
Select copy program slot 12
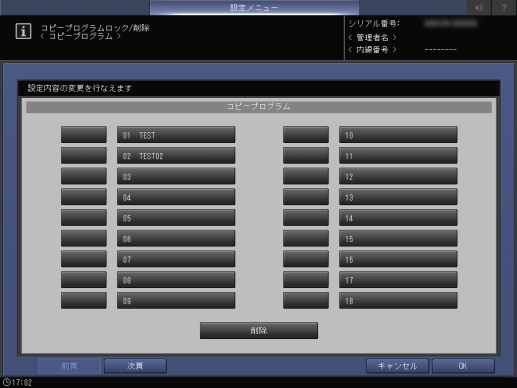point(398,176)
